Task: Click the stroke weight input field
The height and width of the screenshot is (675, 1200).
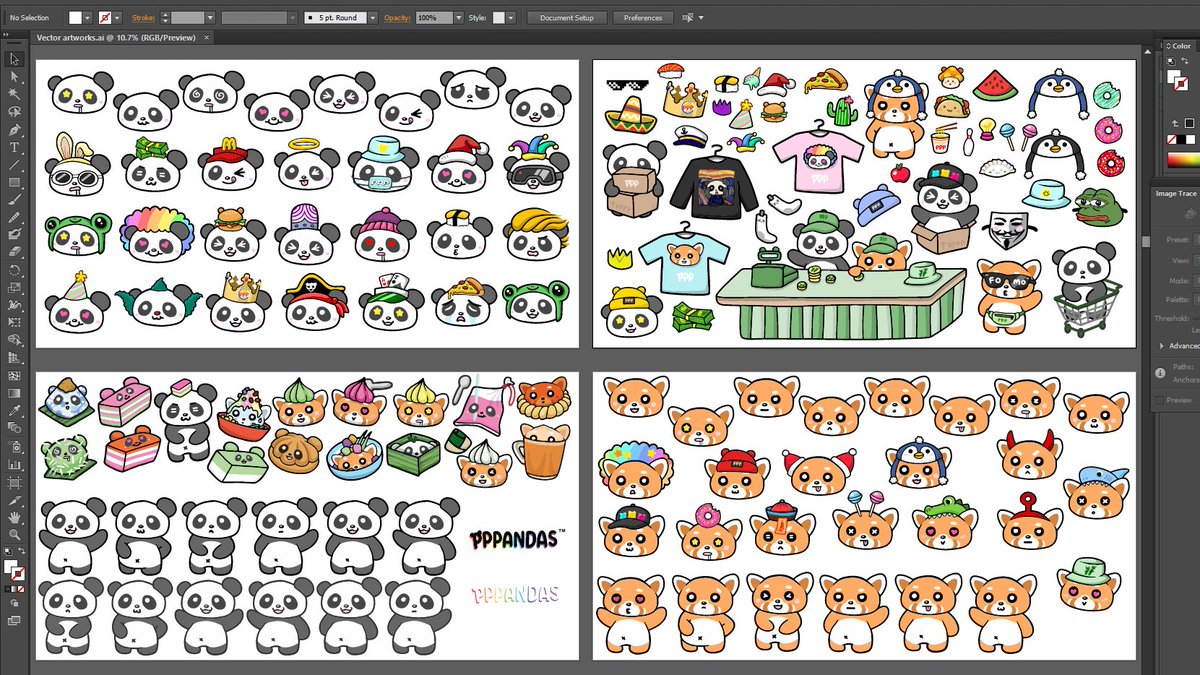Action: click(x=187, y=18)
